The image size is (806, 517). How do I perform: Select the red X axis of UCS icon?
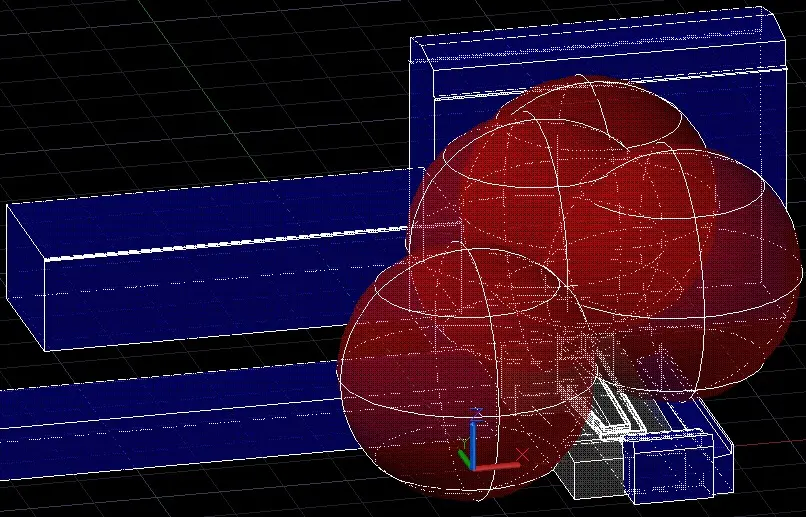tap(497, 466)
